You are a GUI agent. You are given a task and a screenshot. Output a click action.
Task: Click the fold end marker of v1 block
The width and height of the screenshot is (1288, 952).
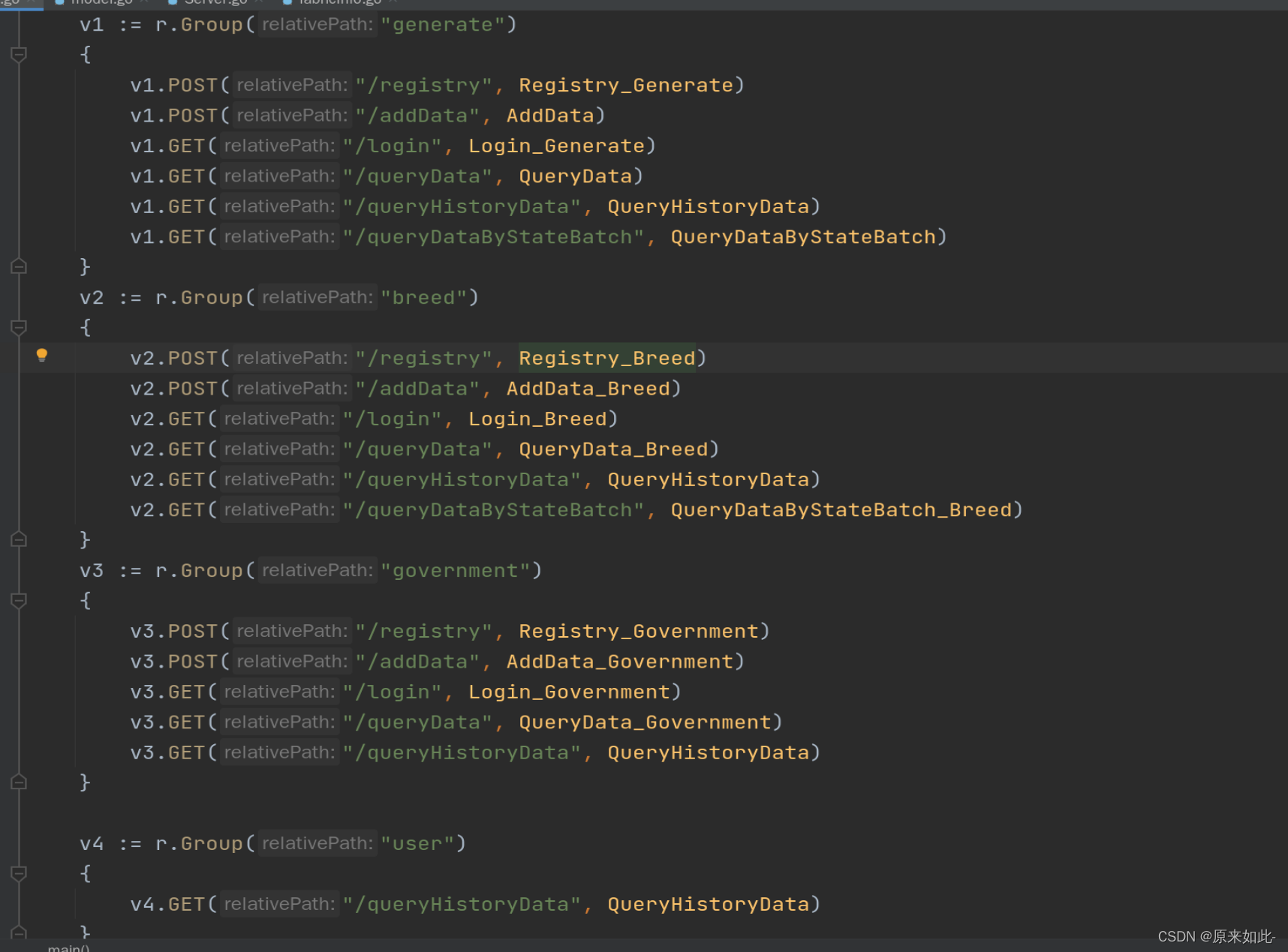point(19,266)
